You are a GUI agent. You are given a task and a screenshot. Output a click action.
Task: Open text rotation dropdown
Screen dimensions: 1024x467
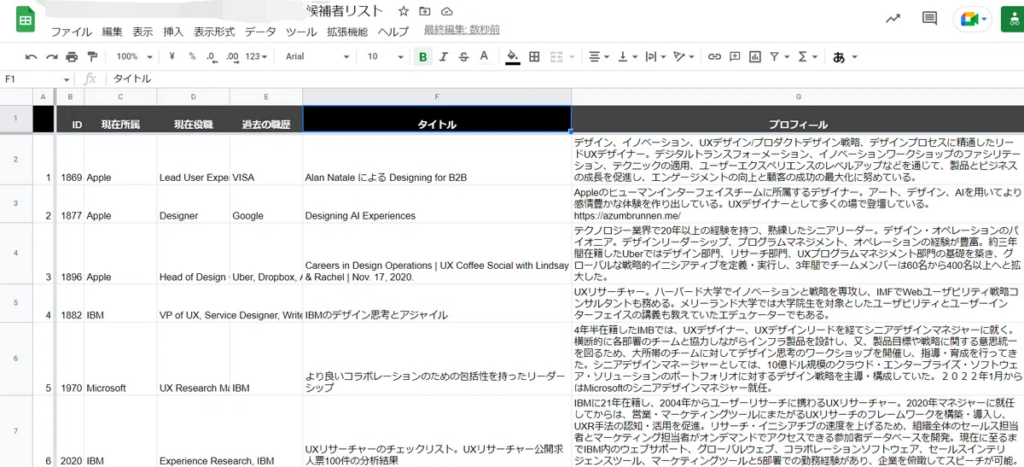(684, 57)
